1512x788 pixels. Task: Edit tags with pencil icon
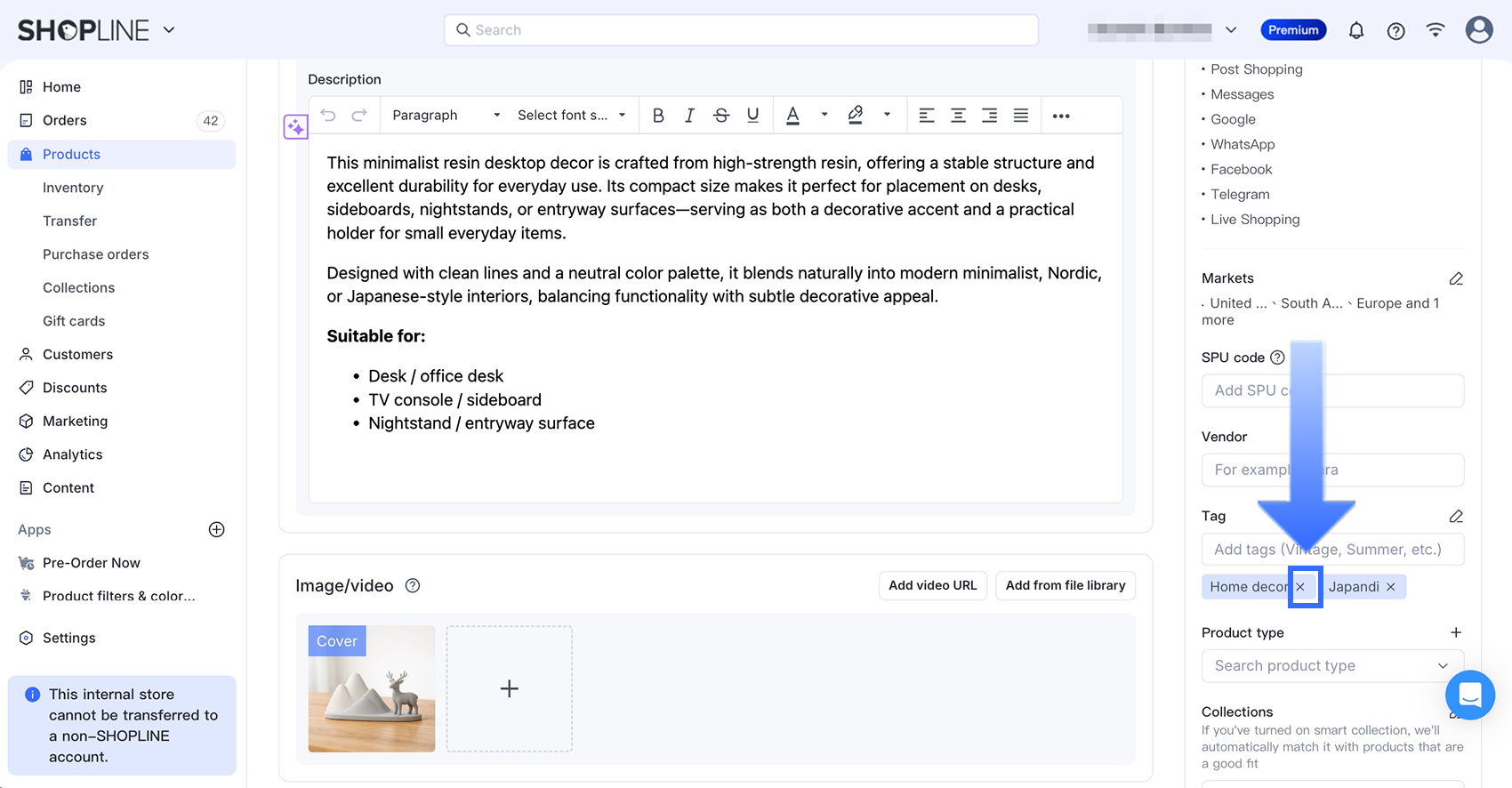click(1456, 516)
